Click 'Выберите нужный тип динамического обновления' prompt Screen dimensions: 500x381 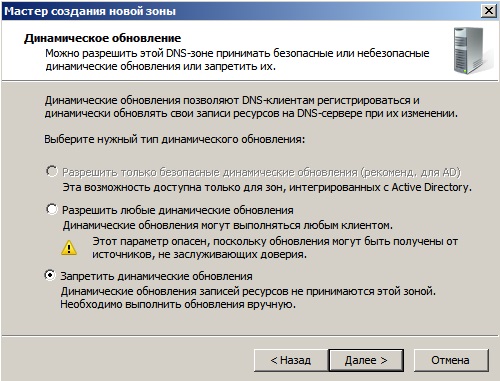point(175,139)
